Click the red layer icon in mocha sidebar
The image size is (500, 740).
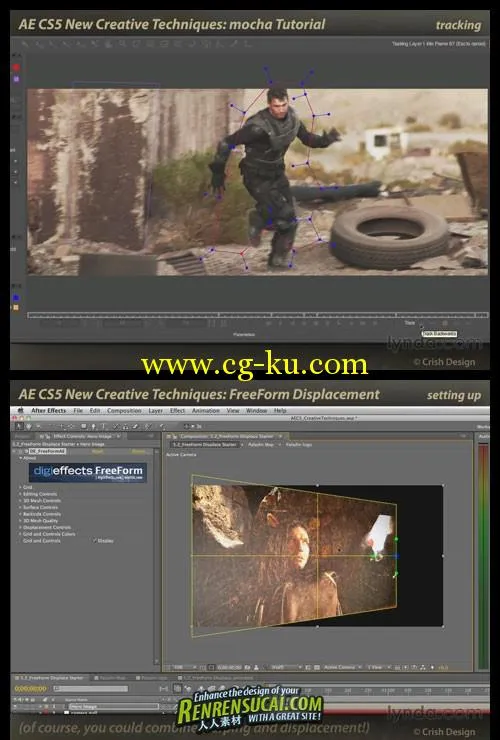click(16, 67)
